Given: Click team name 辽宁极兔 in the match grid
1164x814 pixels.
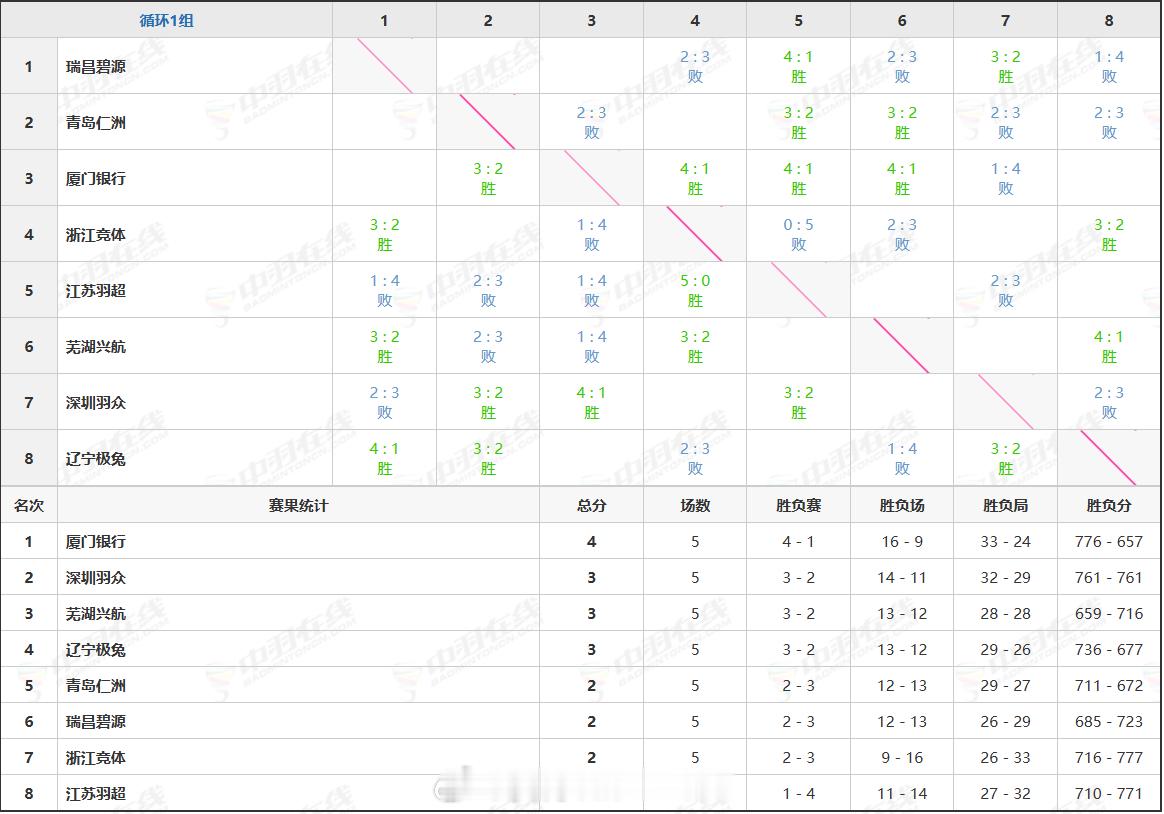Looking at the screenshot, I should coord(96,459).
